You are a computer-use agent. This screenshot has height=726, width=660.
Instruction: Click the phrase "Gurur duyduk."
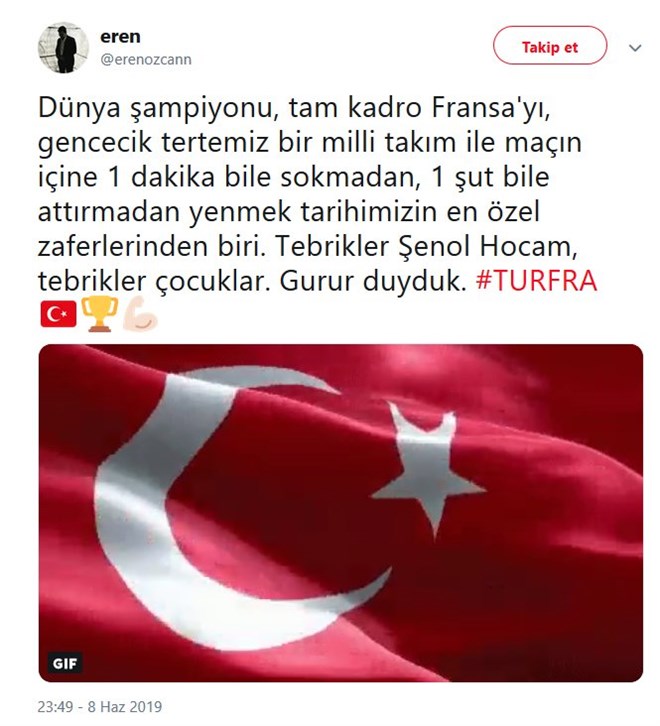(x=373, y=281)
